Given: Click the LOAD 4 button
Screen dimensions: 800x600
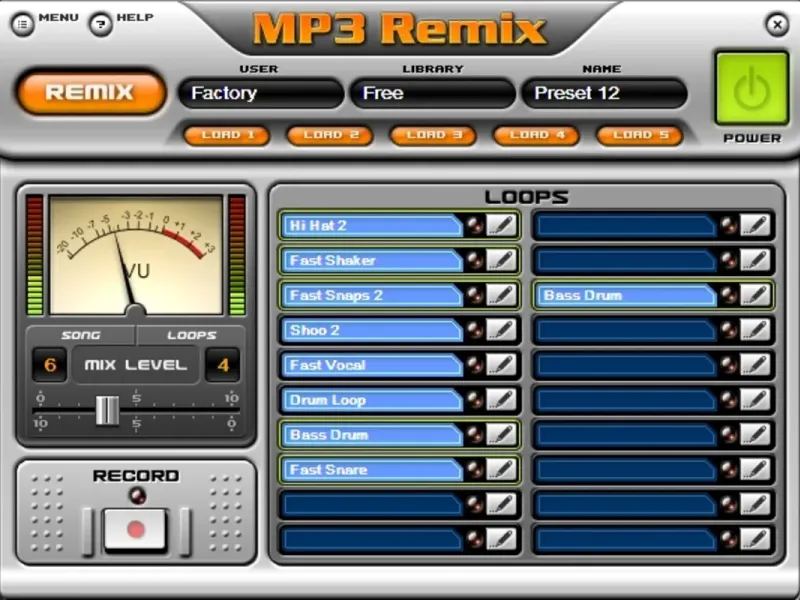Looking at the screenshot, I should click(x=536, y=135).
